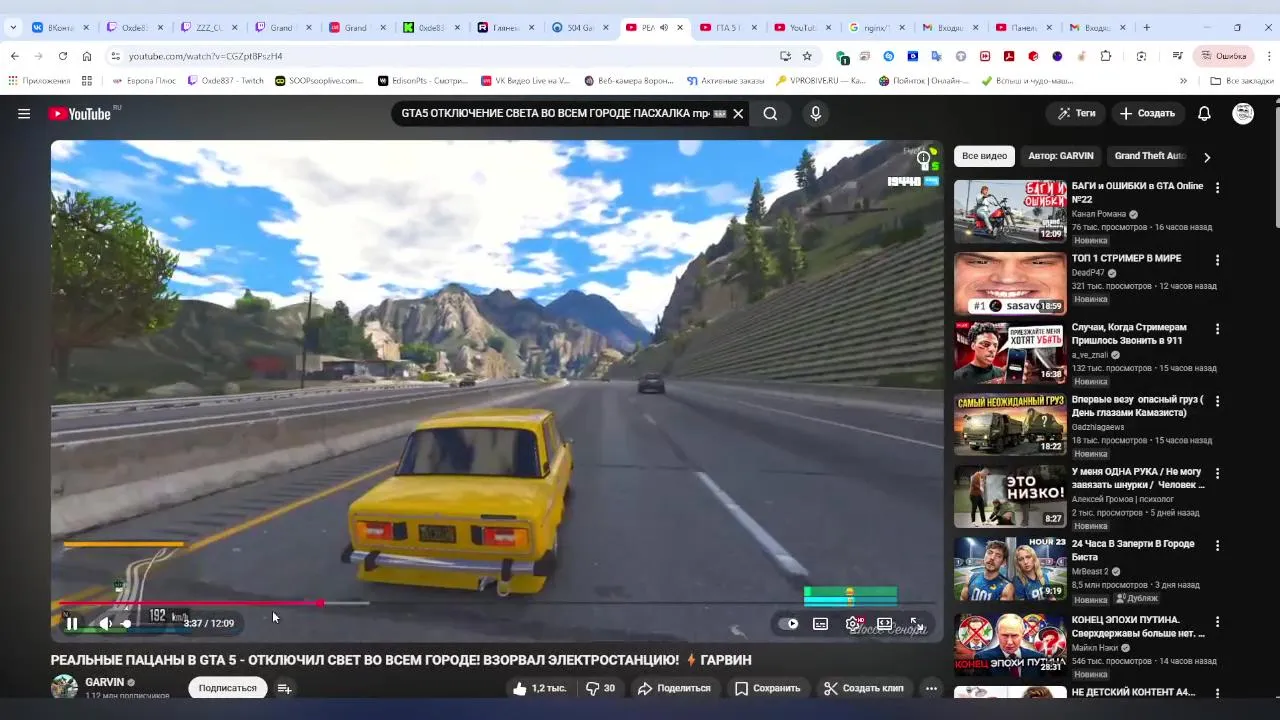Open БАГИ и ОШИБКИ video thumbnail
The width and height of the screenshot is (1280, 720).
coord(1010,212)
